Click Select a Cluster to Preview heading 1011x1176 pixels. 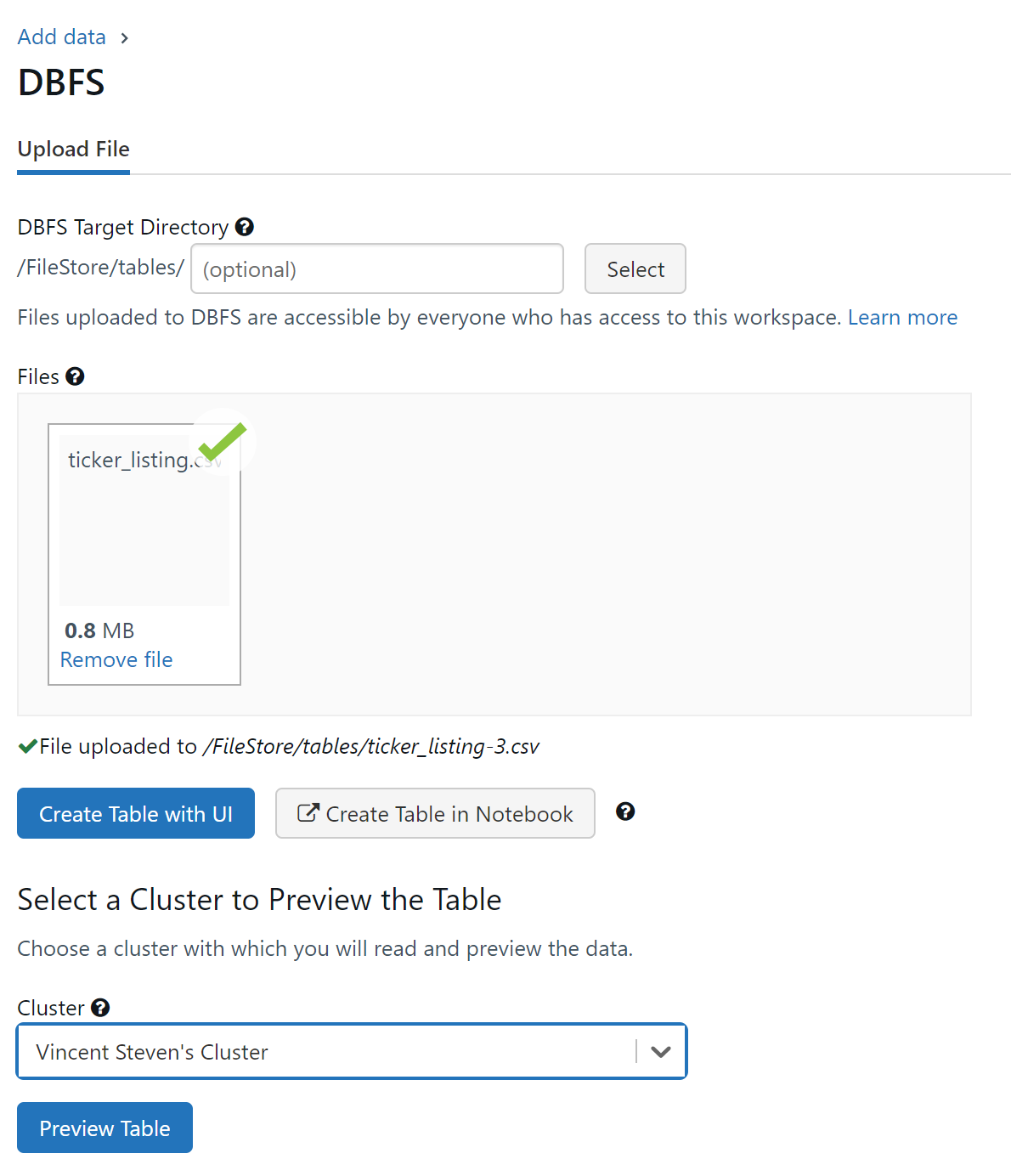(x=260, y=899)
